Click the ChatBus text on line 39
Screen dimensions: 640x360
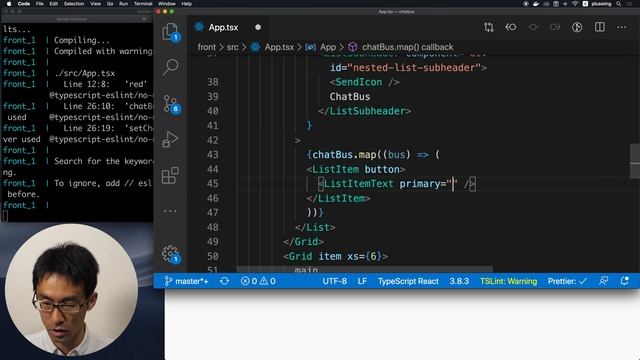click(x=350, y=97)
